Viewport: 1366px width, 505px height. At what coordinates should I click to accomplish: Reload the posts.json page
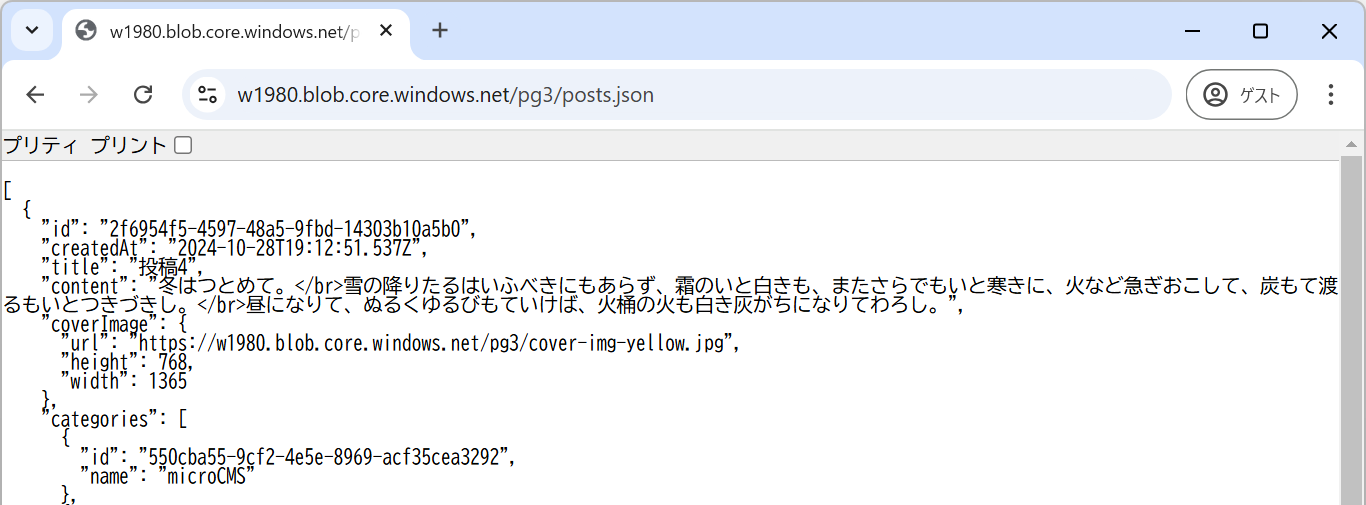click(143, 95)
